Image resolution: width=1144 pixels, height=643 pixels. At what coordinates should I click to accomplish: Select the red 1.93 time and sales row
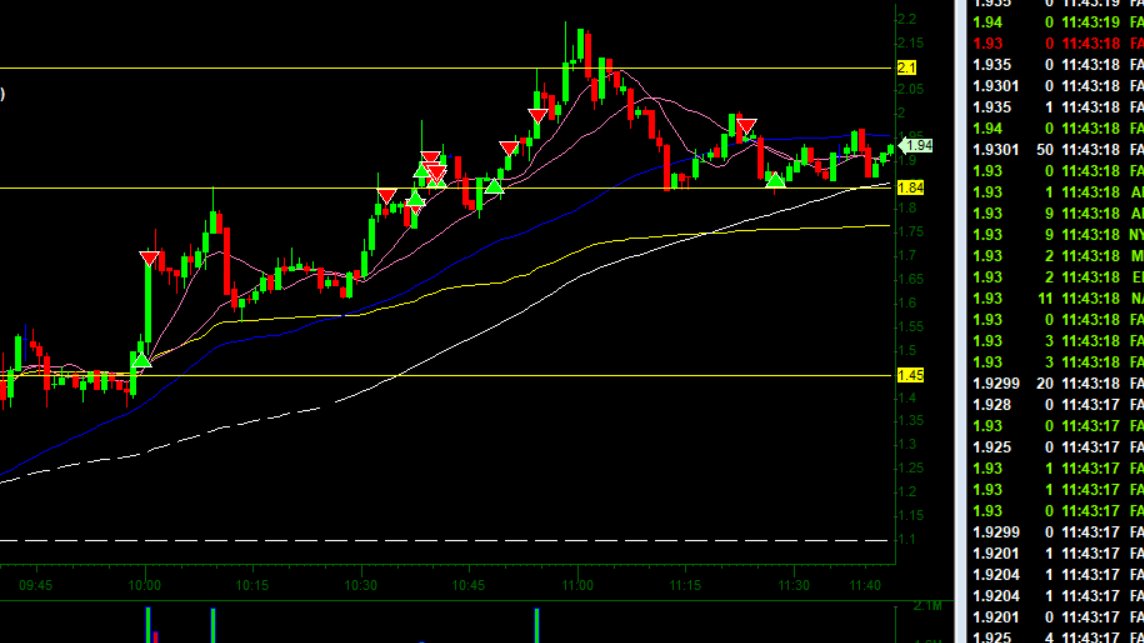click(x=1058, y=44)
